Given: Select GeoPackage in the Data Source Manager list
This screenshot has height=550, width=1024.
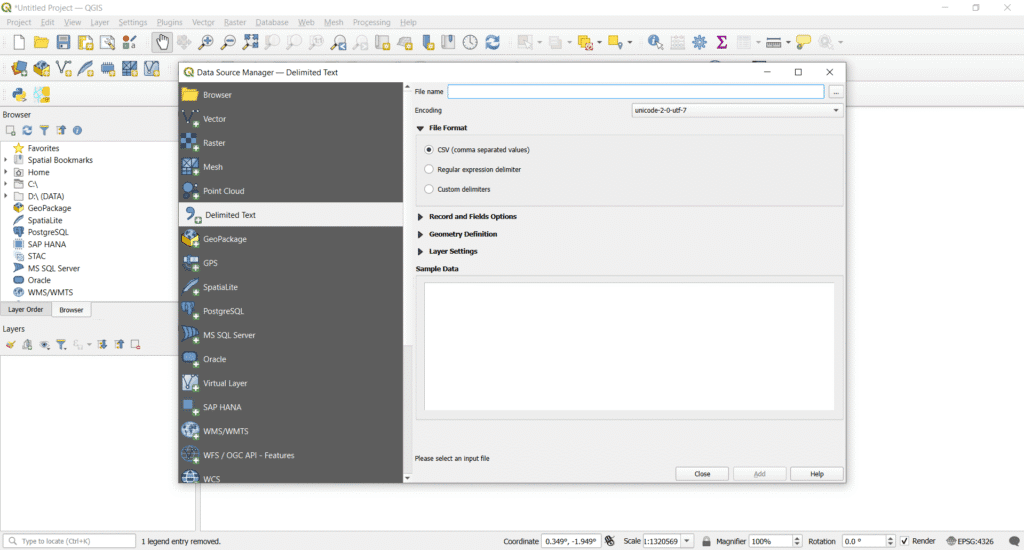Looking at the screenshot, I should (291, 239).
